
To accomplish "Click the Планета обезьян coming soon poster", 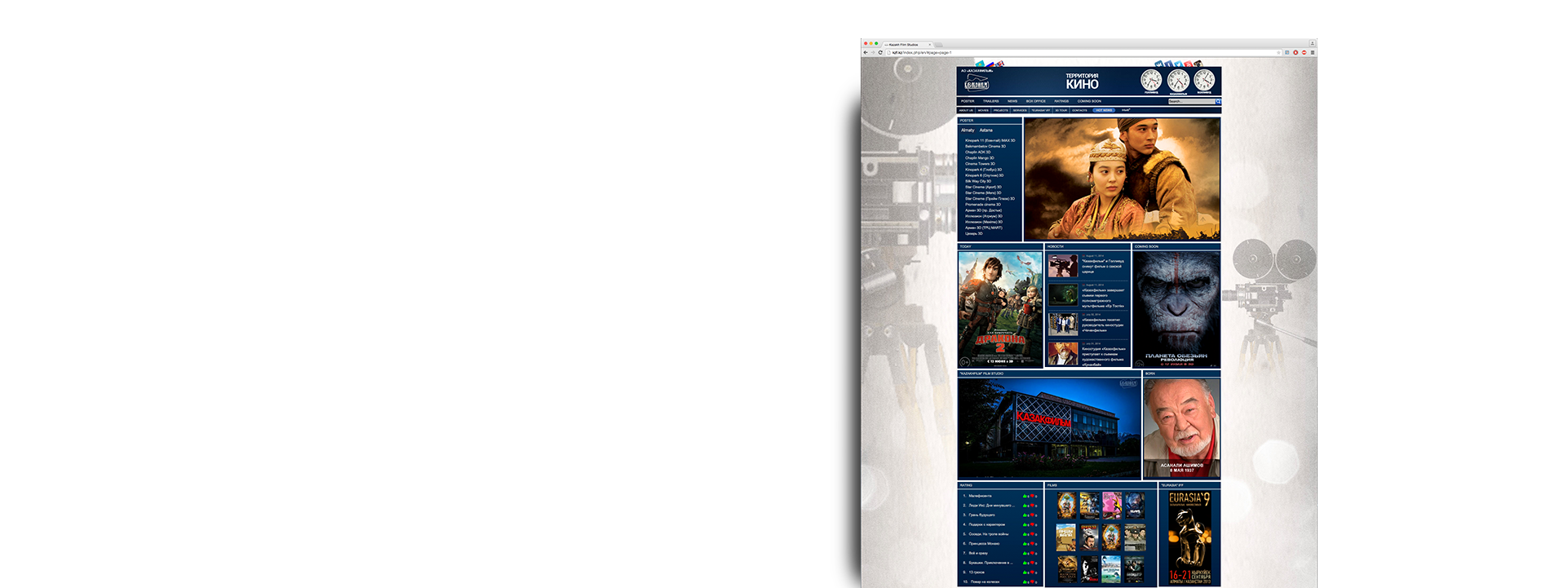I will [x=1176, y=309].
